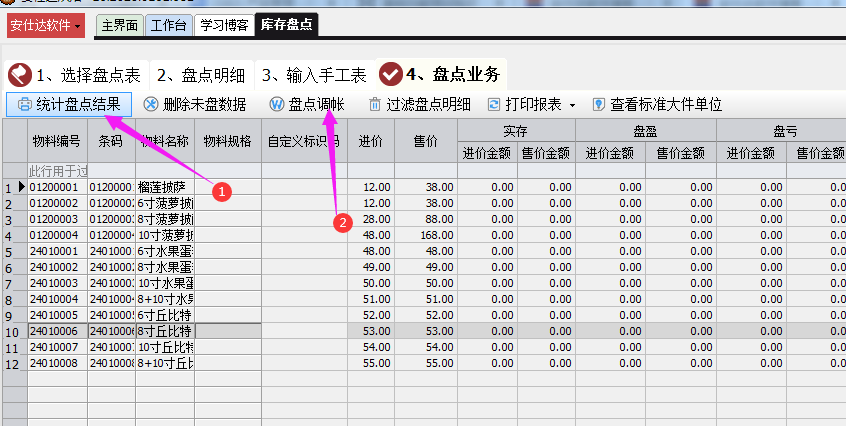
Task: Click the W icon beside 盘点调帐
Action: pyautogui.click(x=277, y=104)
